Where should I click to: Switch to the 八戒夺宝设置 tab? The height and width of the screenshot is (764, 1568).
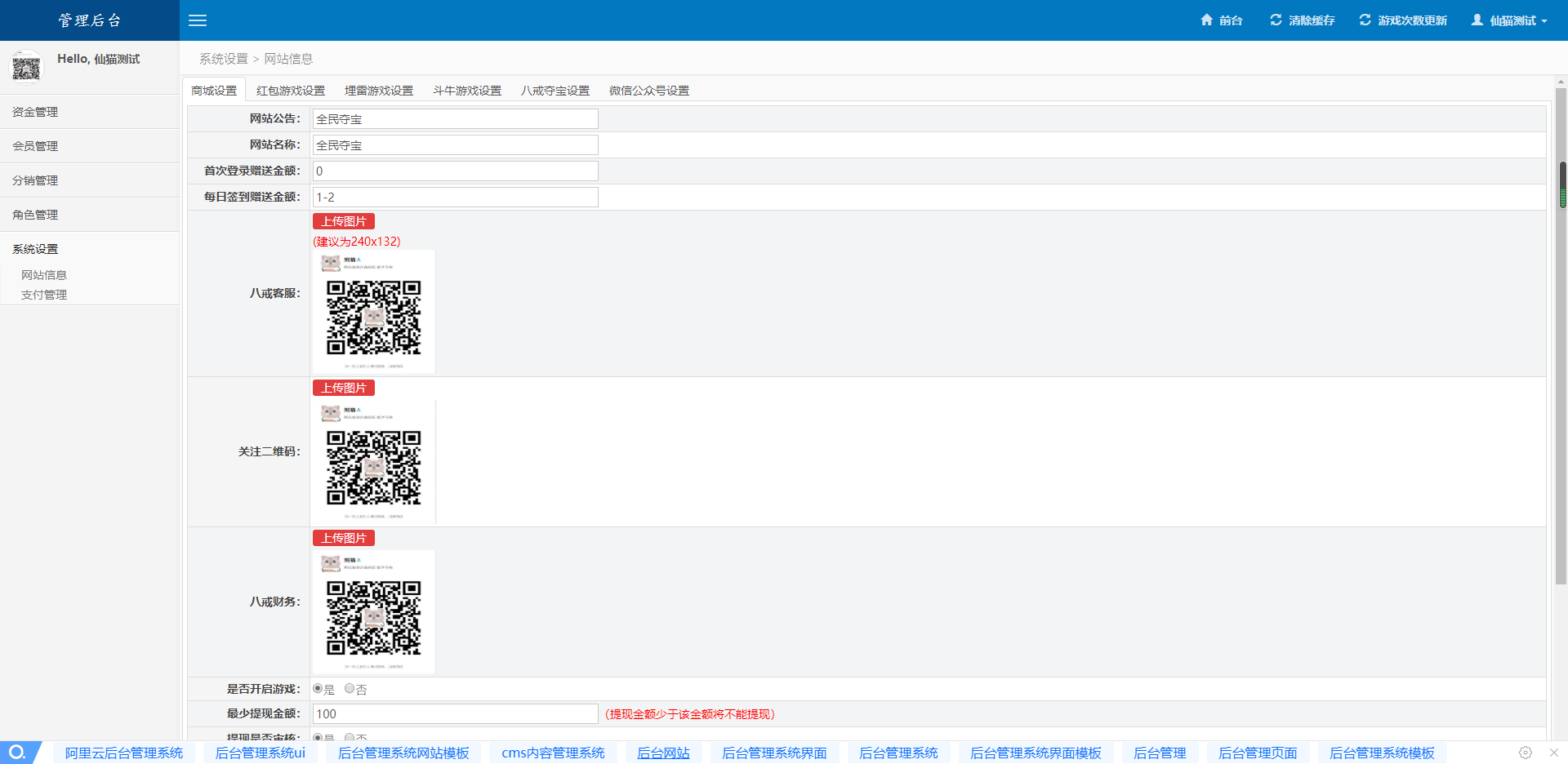tap(555, 91)
